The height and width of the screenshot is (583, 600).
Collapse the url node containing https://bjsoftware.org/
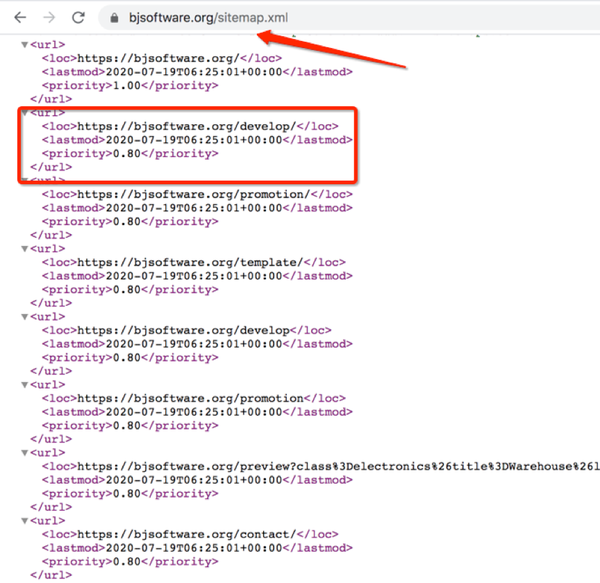[24, 45]
